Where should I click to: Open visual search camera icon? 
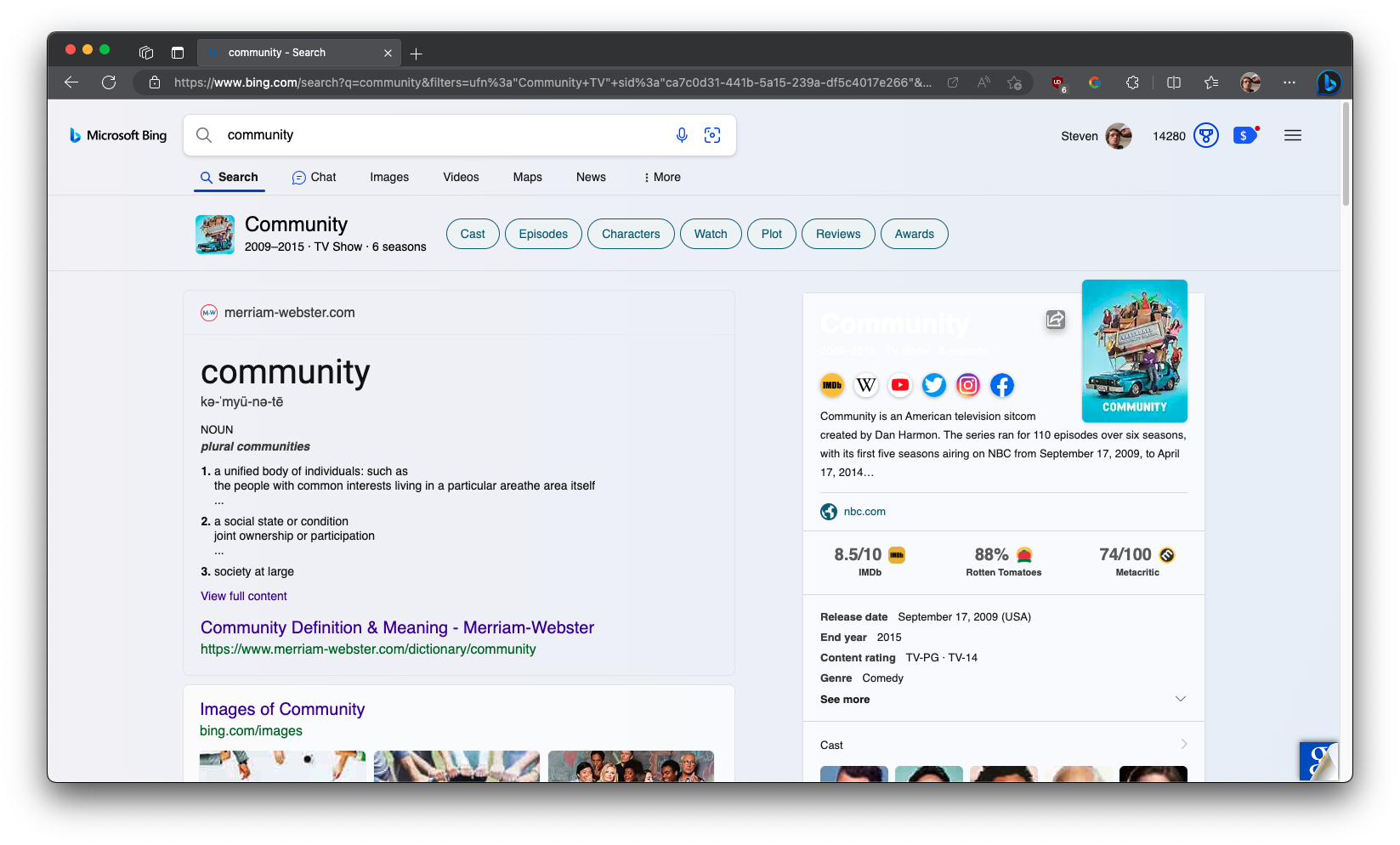(712, 135)
